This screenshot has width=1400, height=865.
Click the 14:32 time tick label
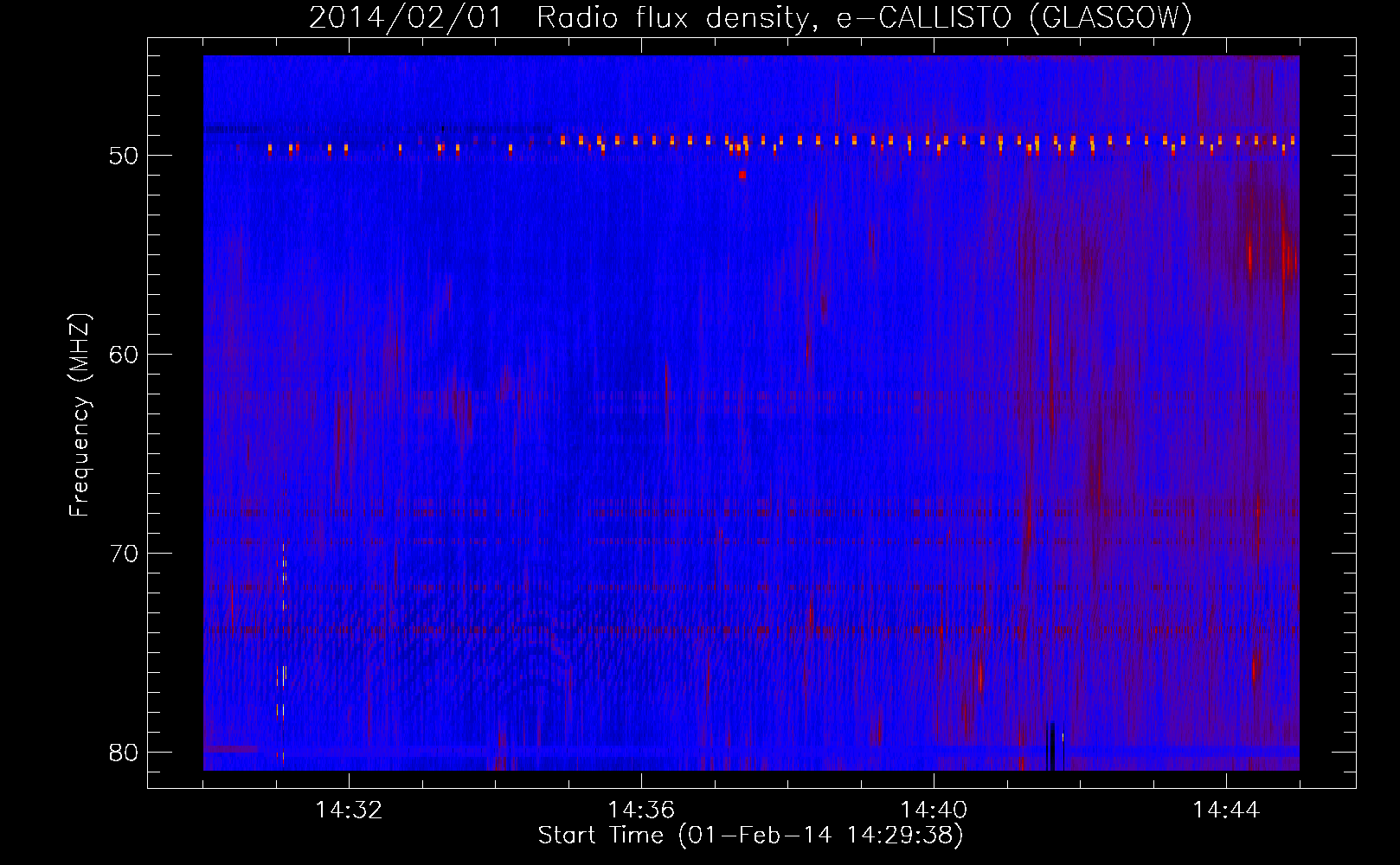point(349,811)
